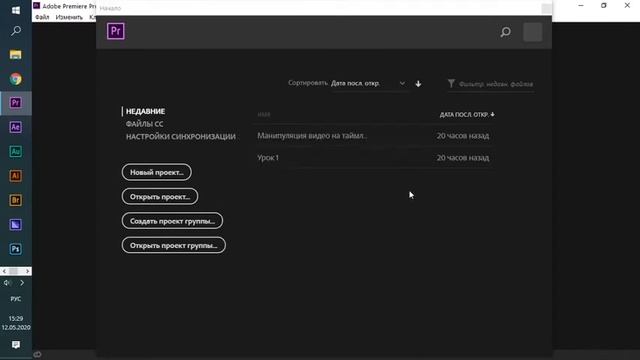The width and height of the screenshot is (640, 360).
Task: Open Windows notification center icon
Action: 16,344
